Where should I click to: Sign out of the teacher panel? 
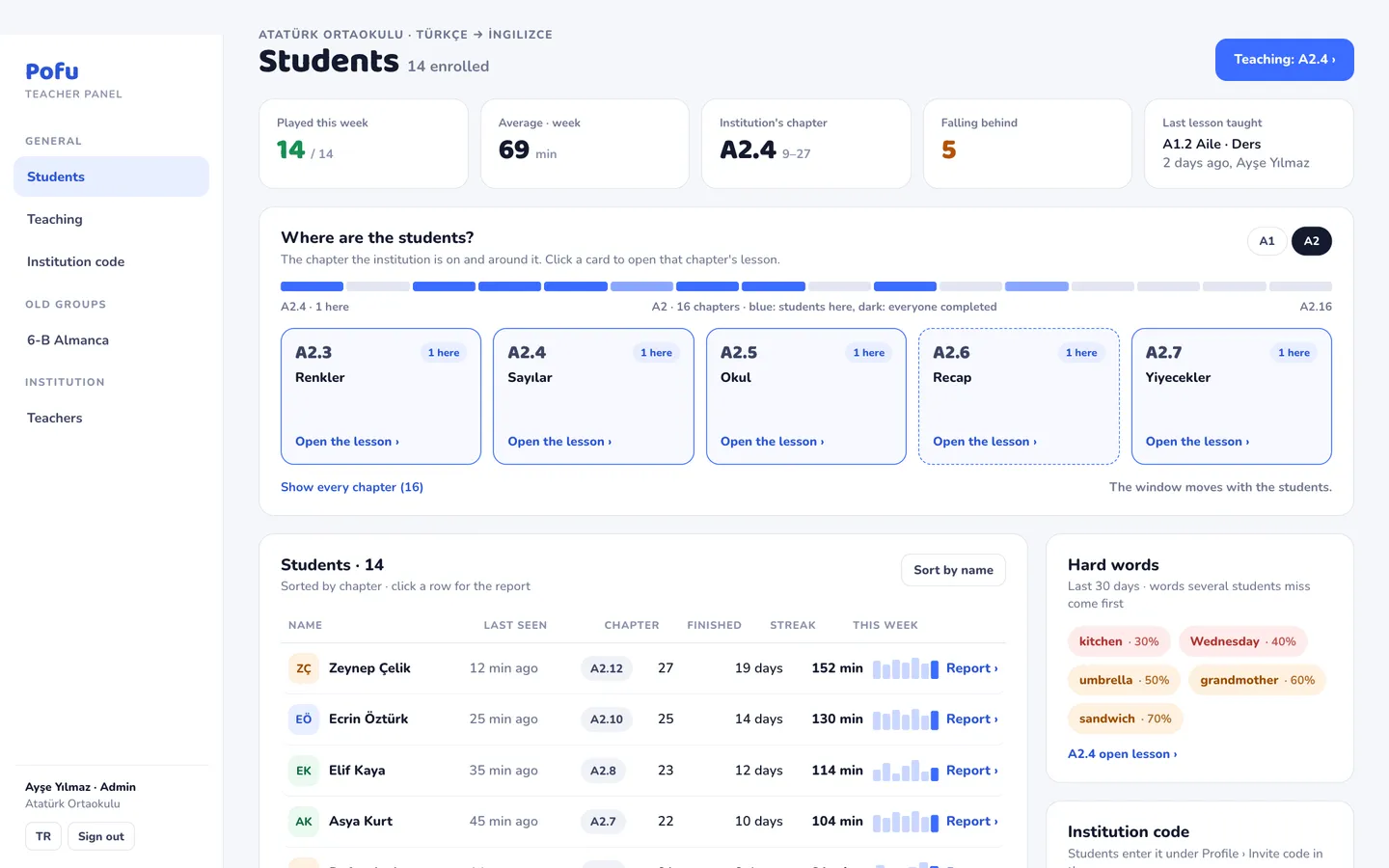point(101,836)
